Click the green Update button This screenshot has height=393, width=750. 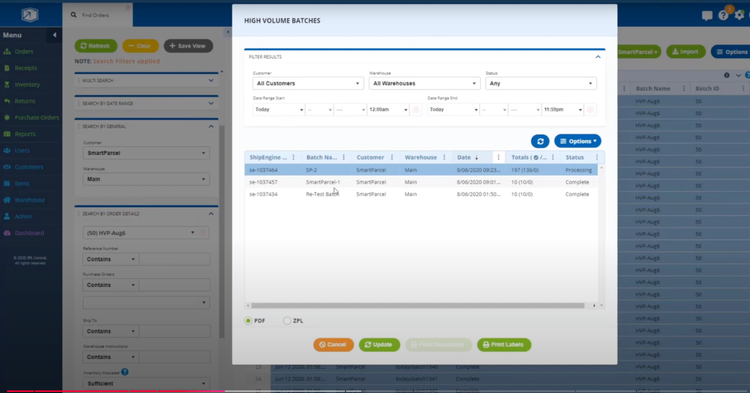pos(379,345)
